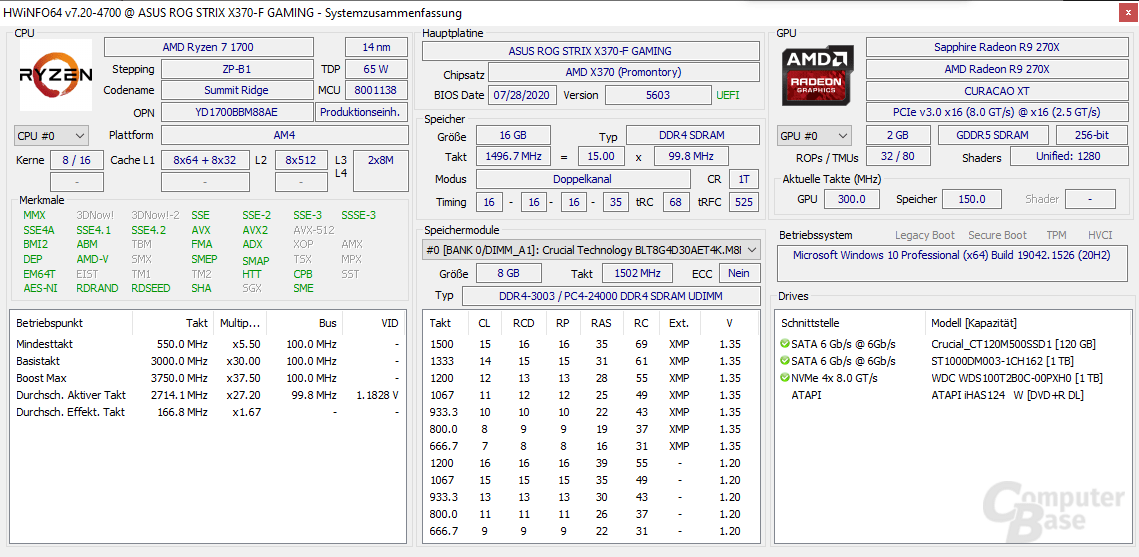The image size is (1139, 557).
Task: Click the GPU clock value 300.0
Action: (851, 199)
